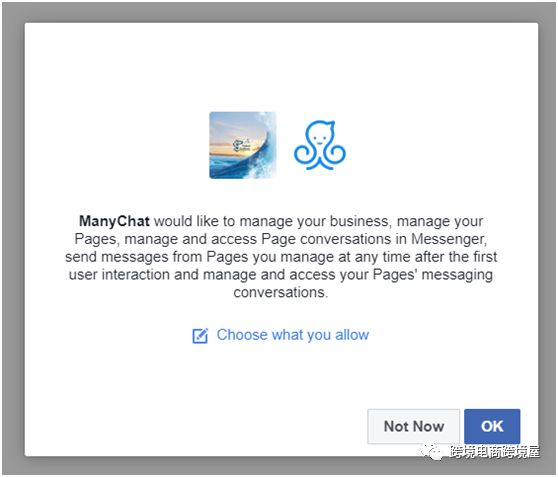558x477 pixels.
Task: Click the final line reading conversations.
Action: point(280,293)
